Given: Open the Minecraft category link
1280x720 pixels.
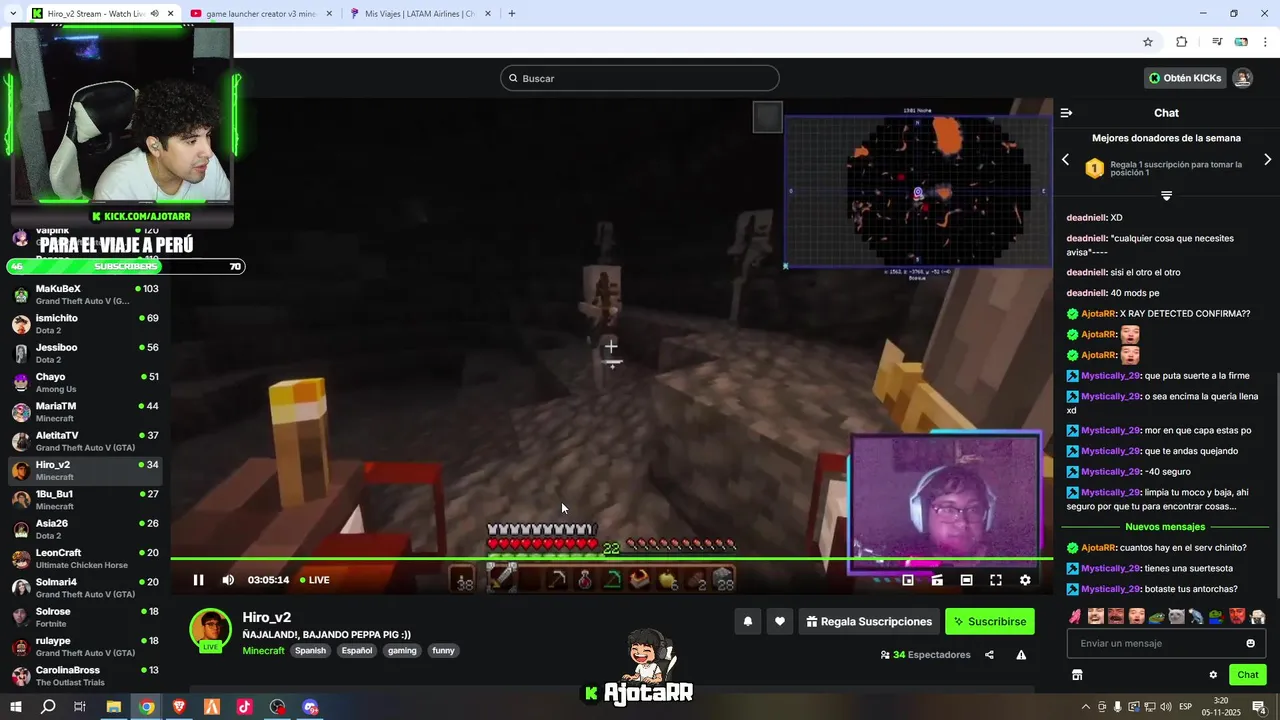Looking at the screenshot, I should click(263, 650).
